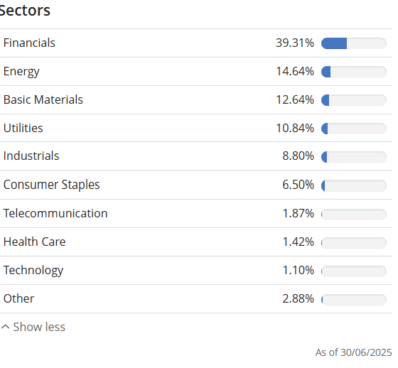Click the As of 30/06/2025 date text

point(354,352)
